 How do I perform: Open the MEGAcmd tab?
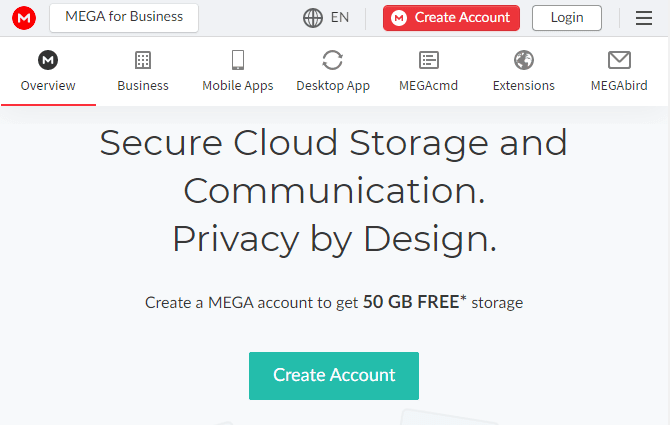[429, 71]
